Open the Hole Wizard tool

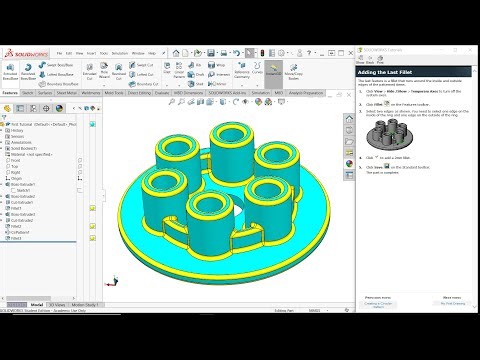click(104, 70)
